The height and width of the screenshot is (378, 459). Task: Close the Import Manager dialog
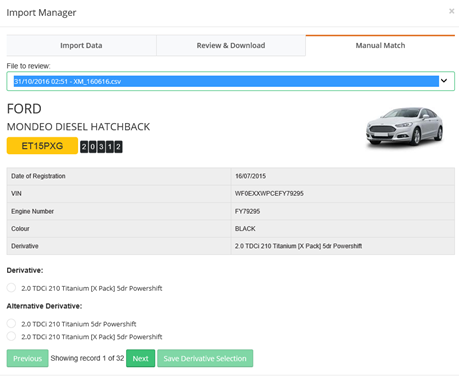(451, 11)
